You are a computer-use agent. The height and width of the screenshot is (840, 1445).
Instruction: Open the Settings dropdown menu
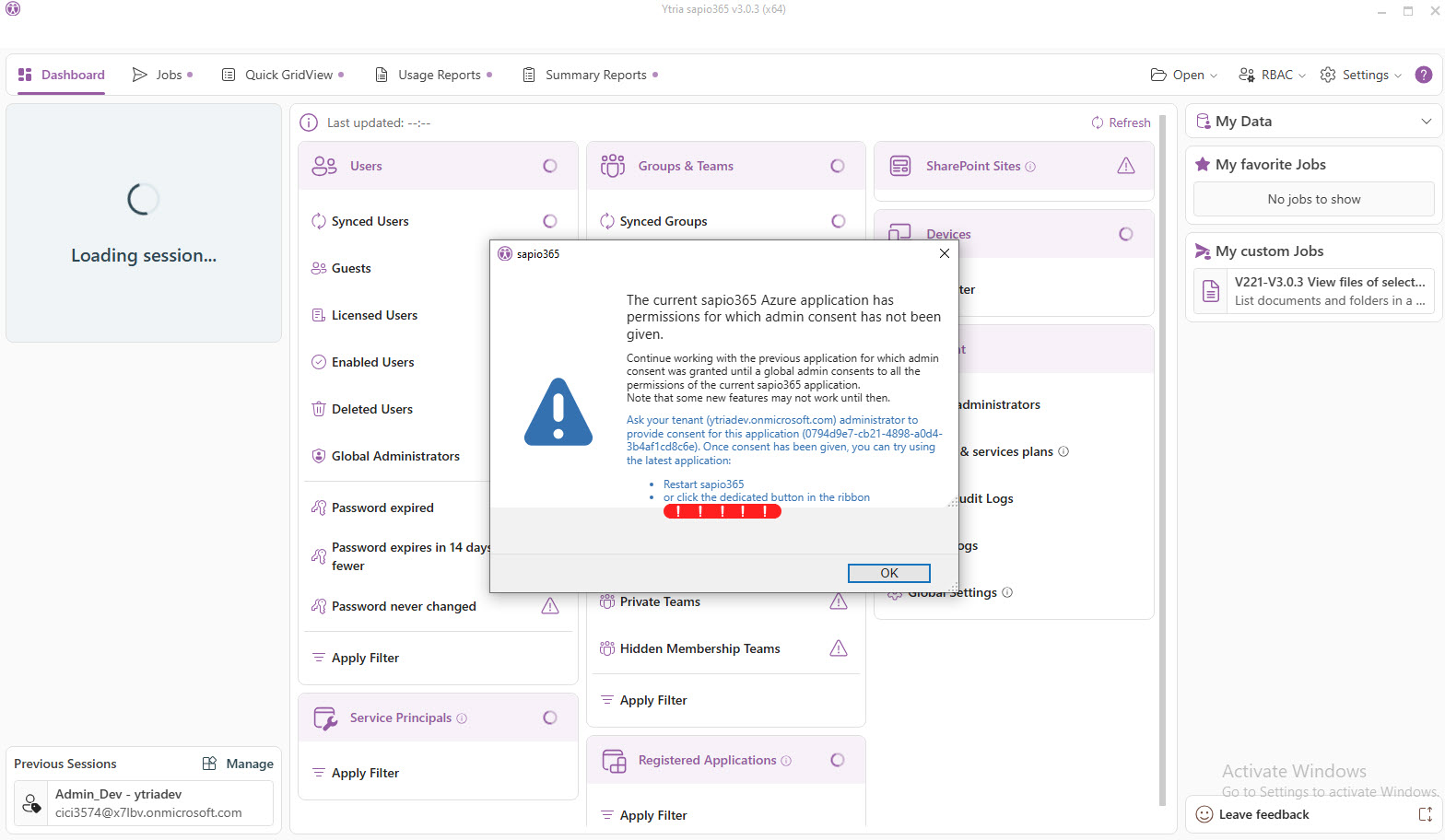point(1361,75)
